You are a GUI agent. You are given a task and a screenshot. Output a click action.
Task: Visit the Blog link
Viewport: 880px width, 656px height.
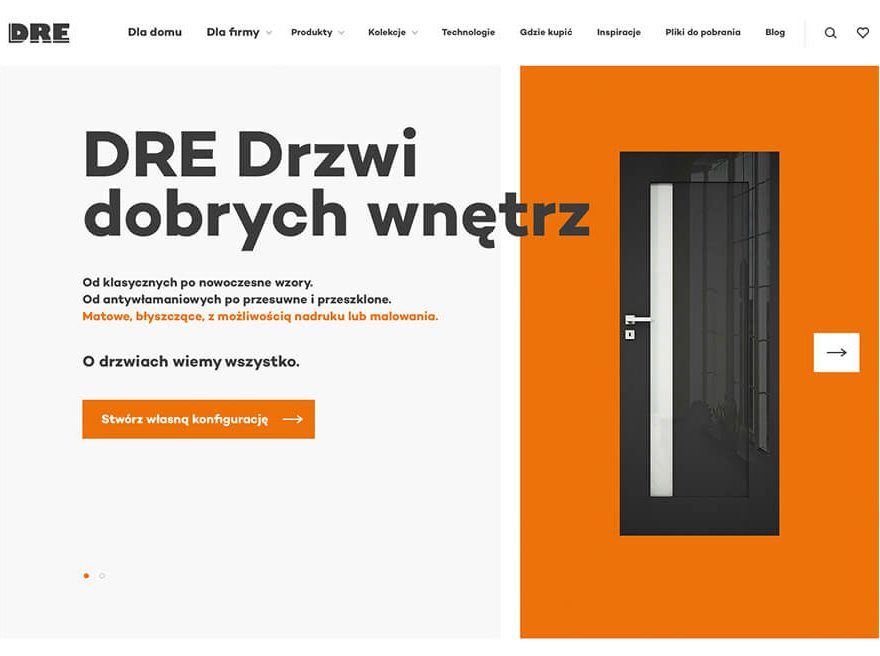tap(775, 33)
